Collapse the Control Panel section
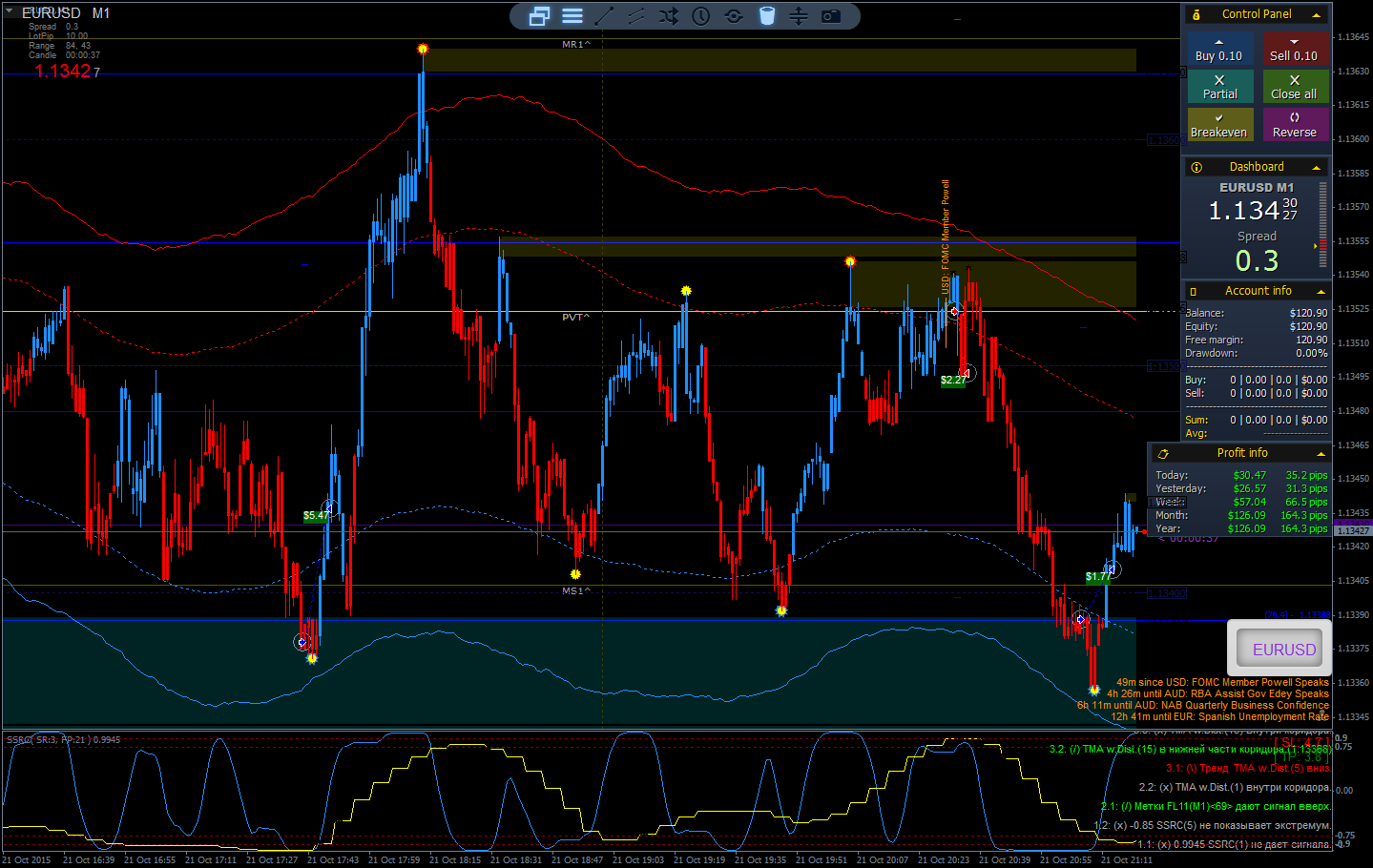 tap(1317, 14)
